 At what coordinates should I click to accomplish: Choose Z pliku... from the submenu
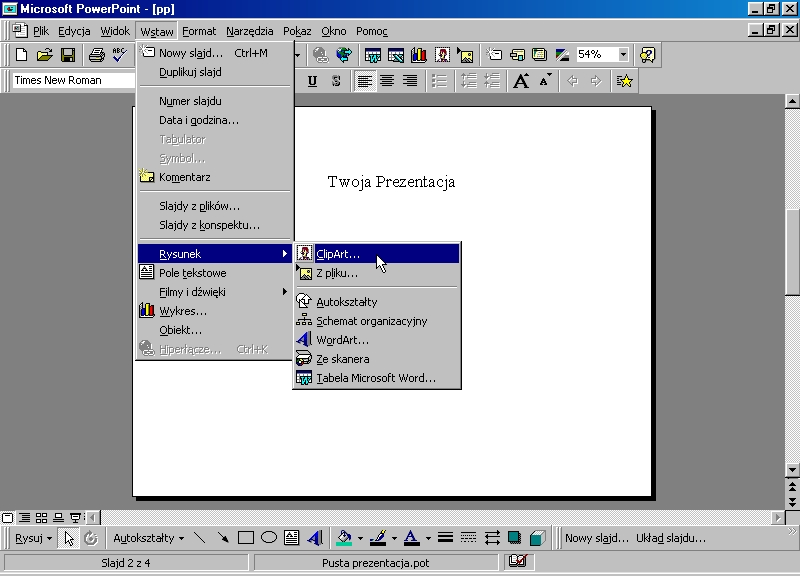377,273
